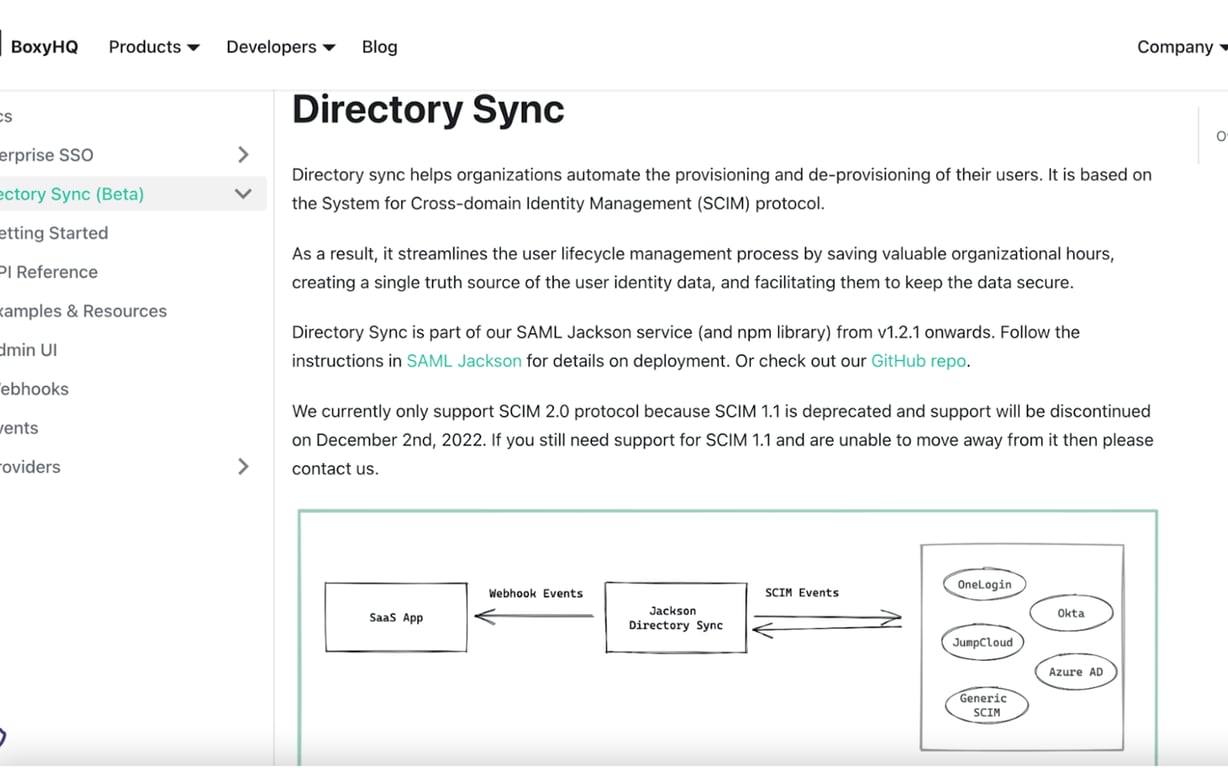
Task: Go to Getting Started in the sidebar
Action: pos(54,233)
